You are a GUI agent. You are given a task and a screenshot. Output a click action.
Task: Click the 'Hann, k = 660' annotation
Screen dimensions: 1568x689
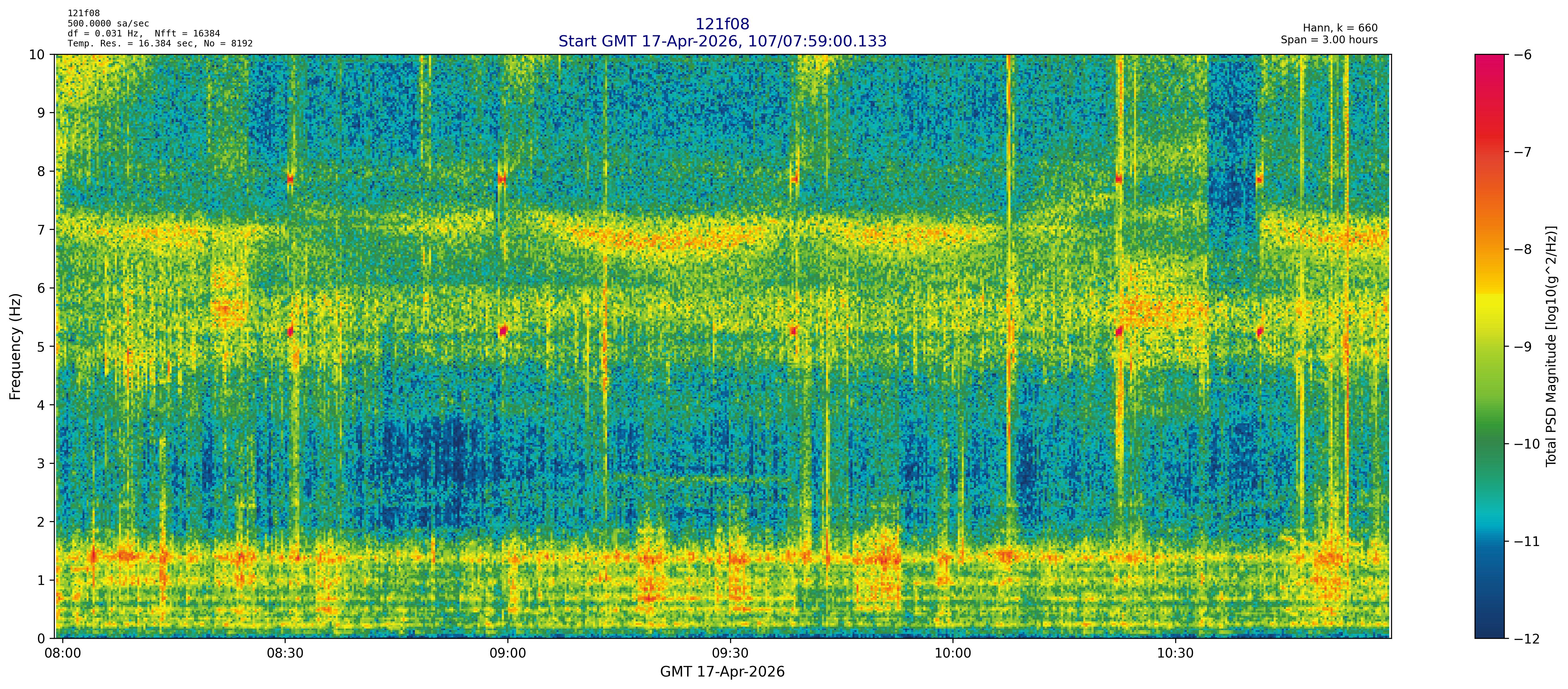(x=1340, y=28)
